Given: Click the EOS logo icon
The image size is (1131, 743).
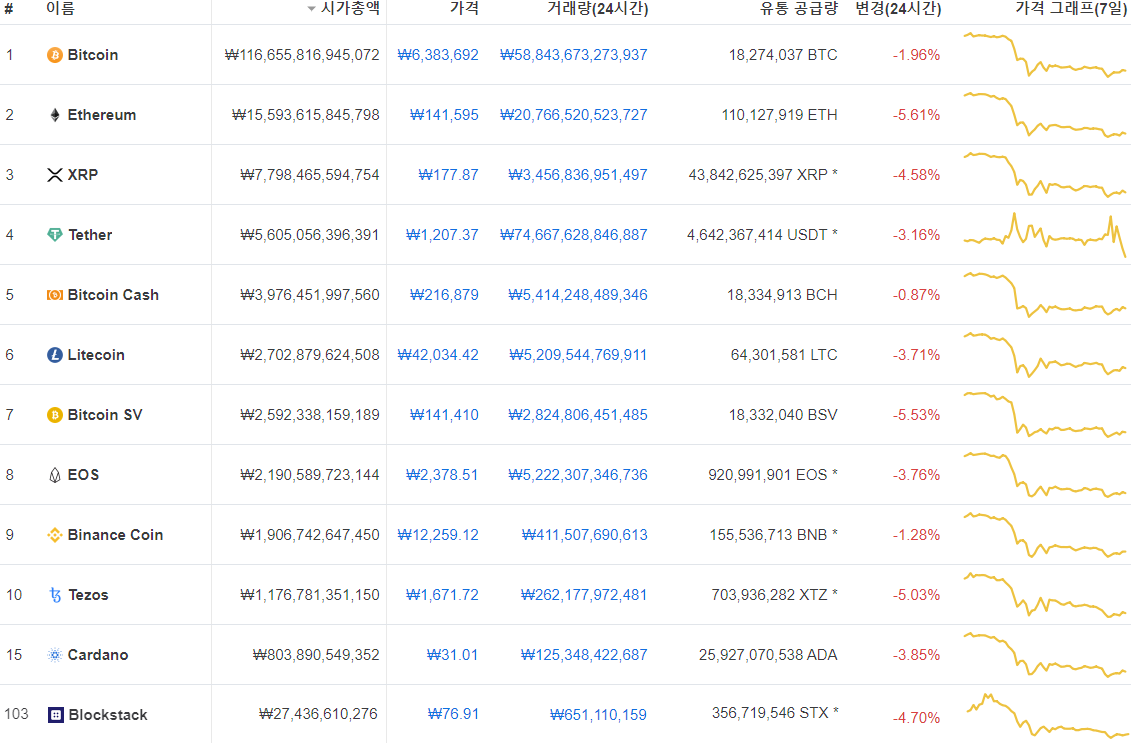Looking at the screenshot, I should click(x=55, y=475).
